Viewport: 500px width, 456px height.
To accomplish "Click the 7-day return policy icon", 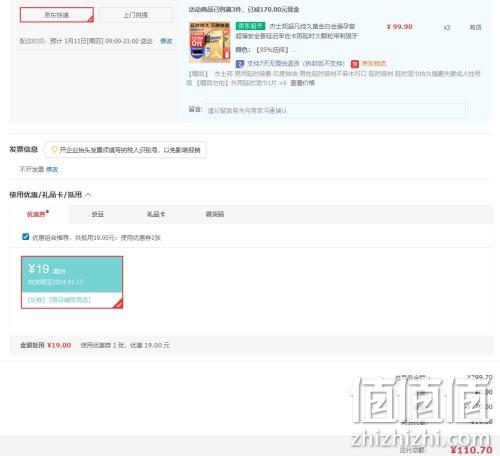I will pos(240,64).
